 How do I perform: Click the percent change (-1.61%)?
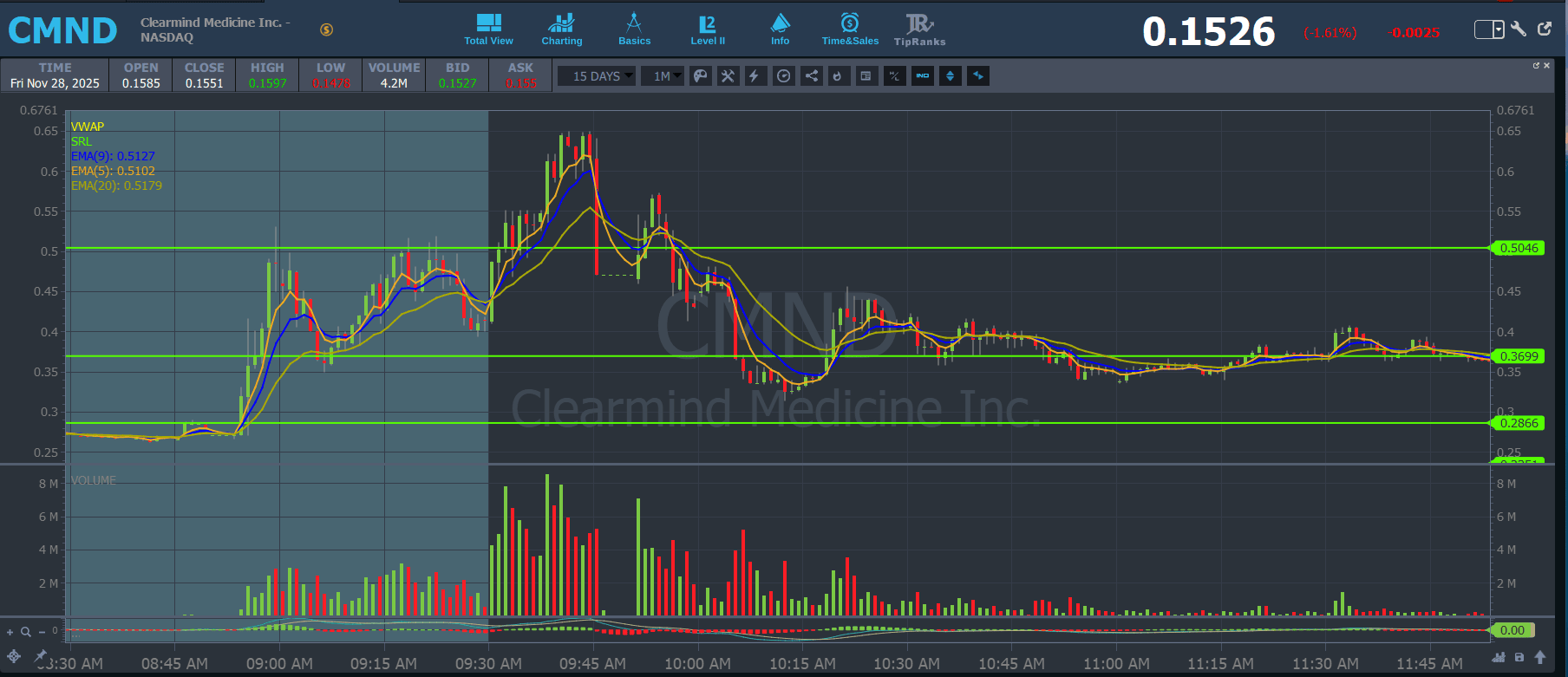(1330, 33)
